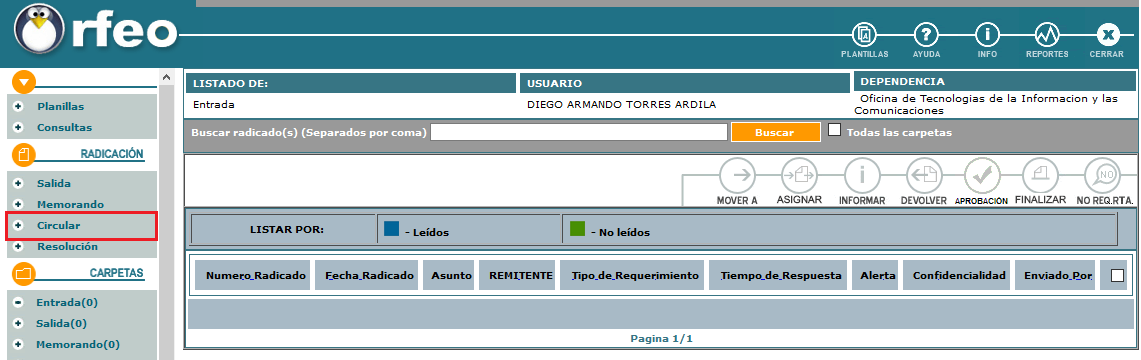Click the green No leídos color square
Screen dimensions: 1141x360
[577, 228]
